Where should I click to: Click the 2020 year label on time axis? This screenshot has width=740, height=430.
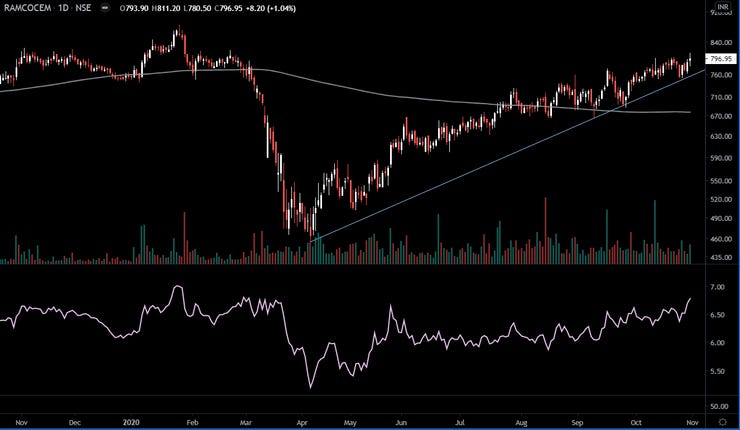tap(130, 422)
